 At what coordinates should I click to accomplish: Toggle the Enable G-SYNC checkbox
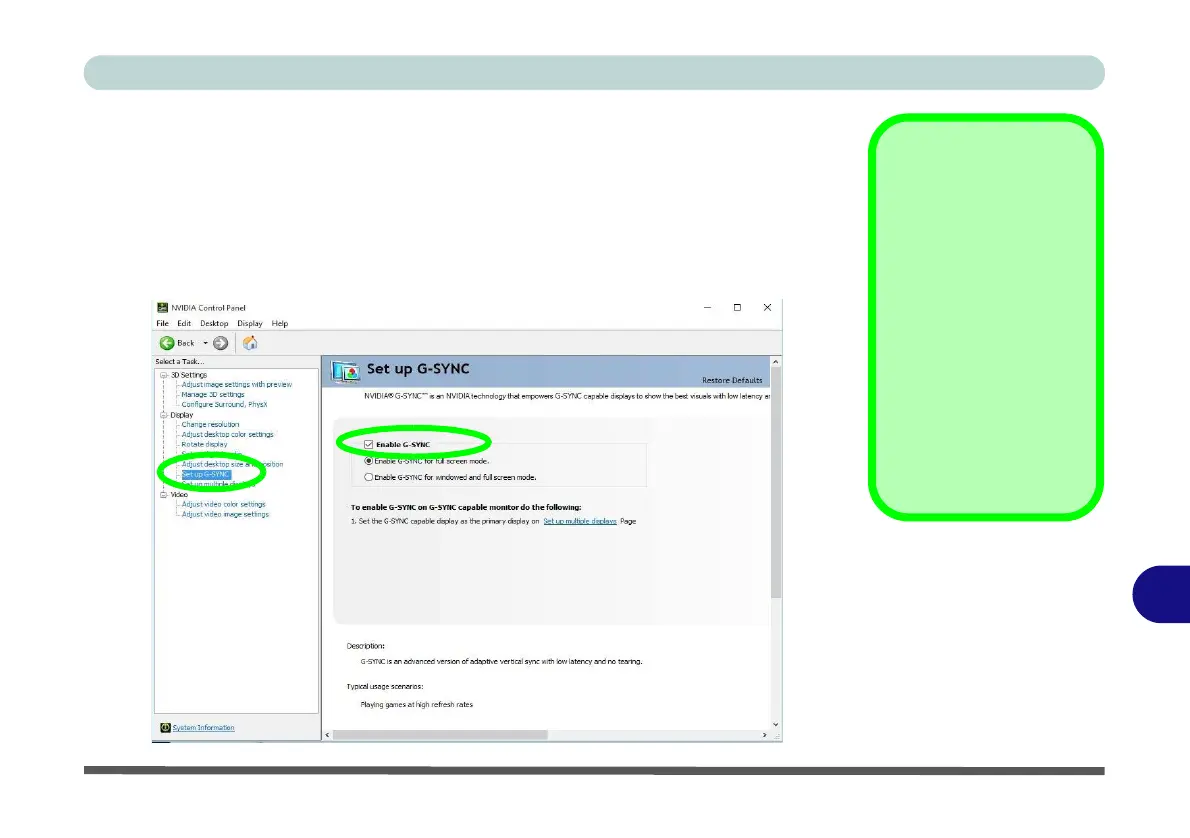(x=369, y=445)
